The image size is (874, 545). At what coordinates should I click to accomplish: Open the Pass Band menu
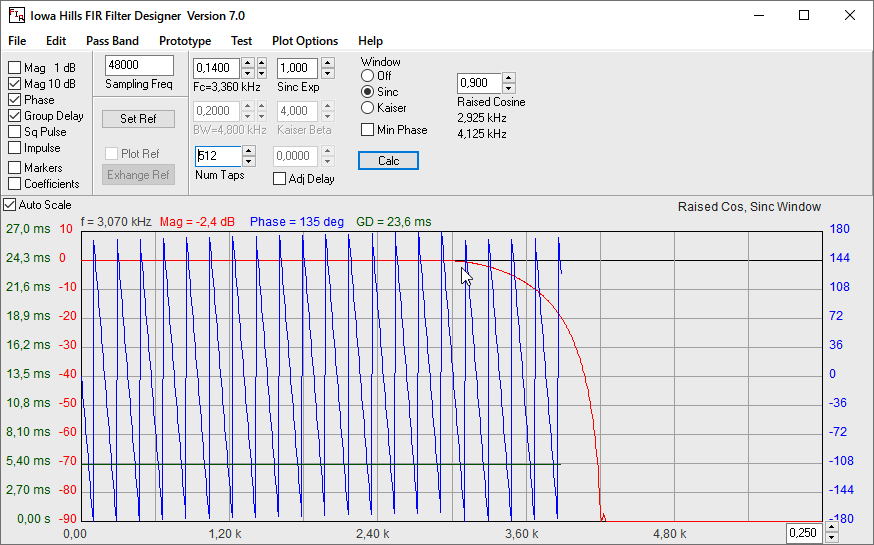(x=112, y=41)
